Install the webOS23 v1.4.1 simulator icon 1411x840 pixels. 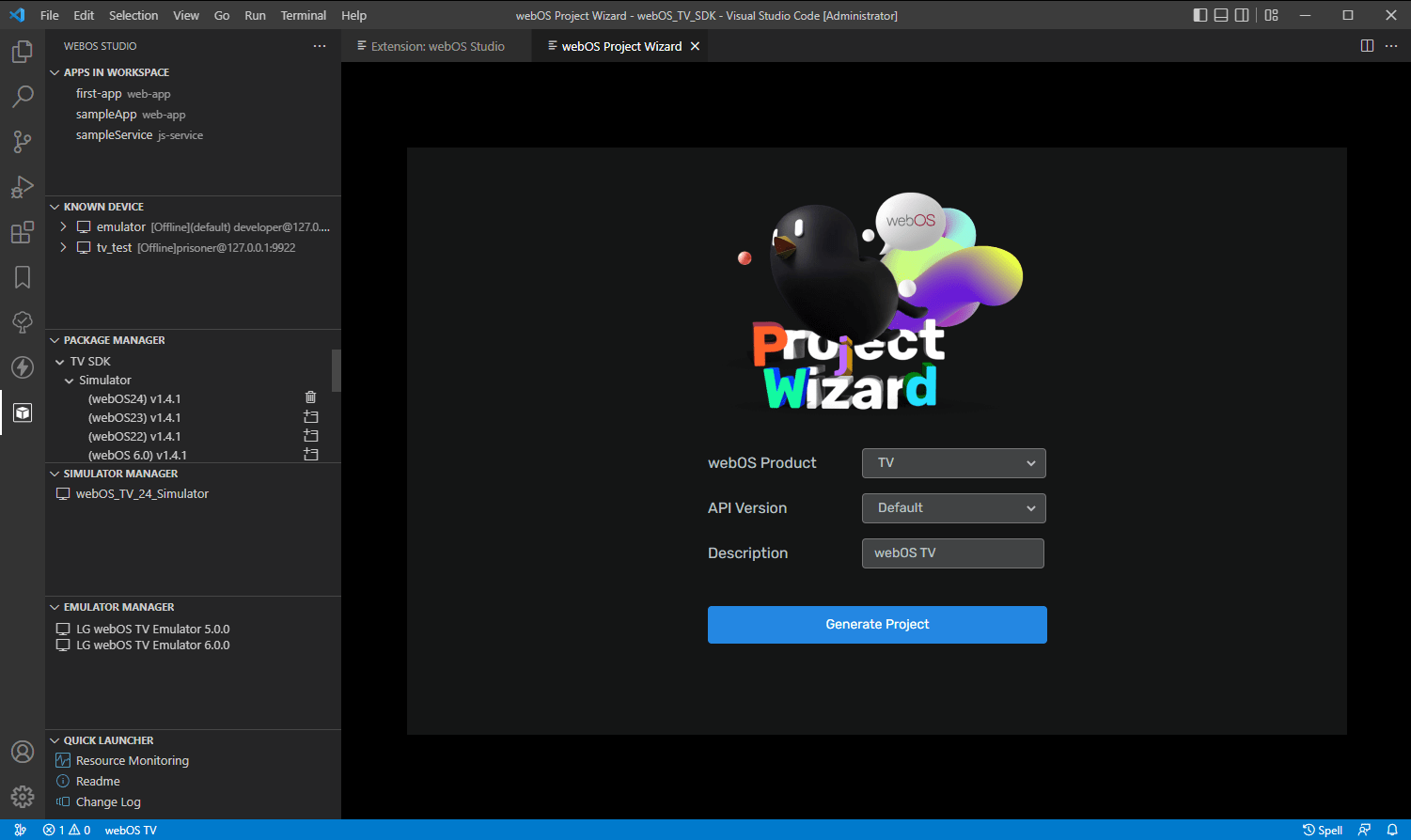pyautogui.click(x=311, y=417)
